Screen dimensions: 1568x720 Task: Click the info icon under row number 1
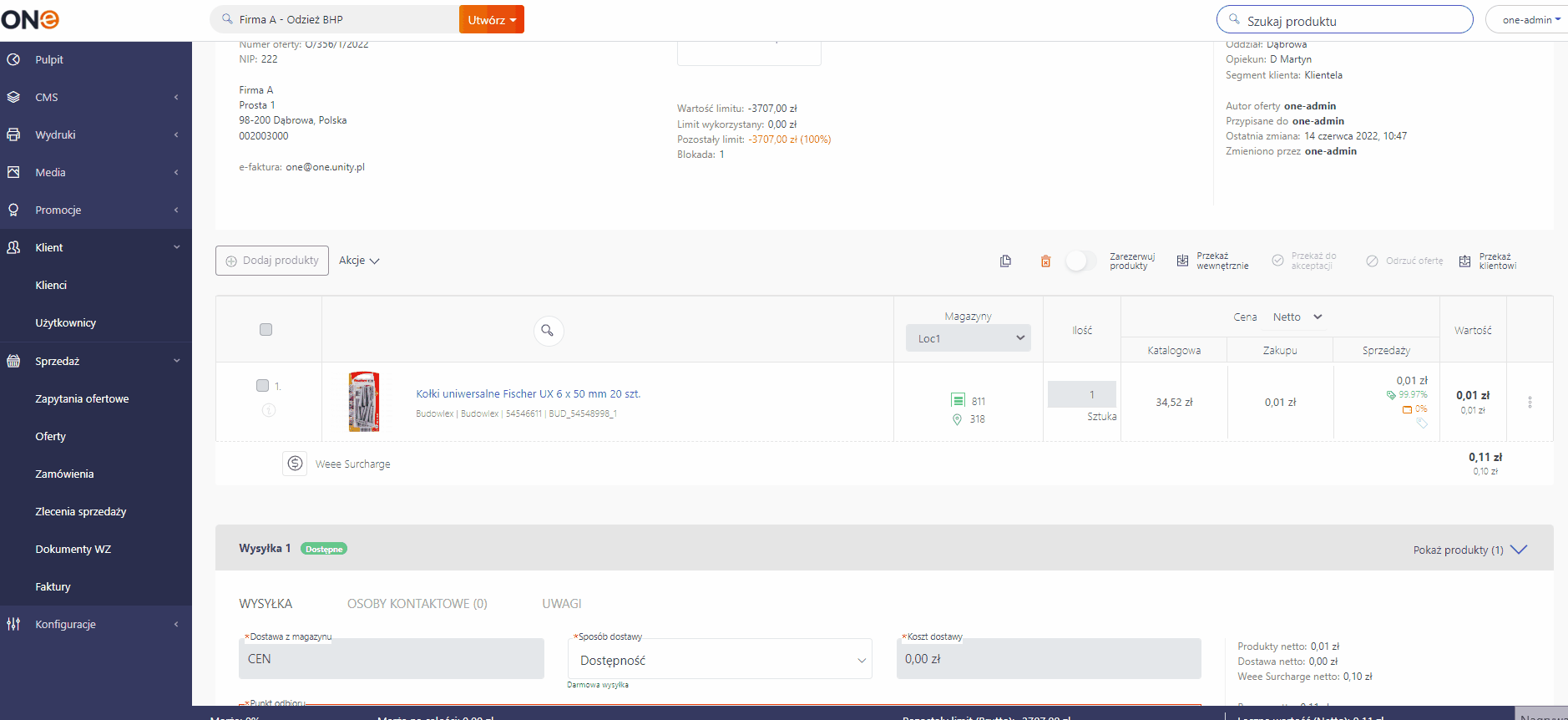tap(269, 410)
